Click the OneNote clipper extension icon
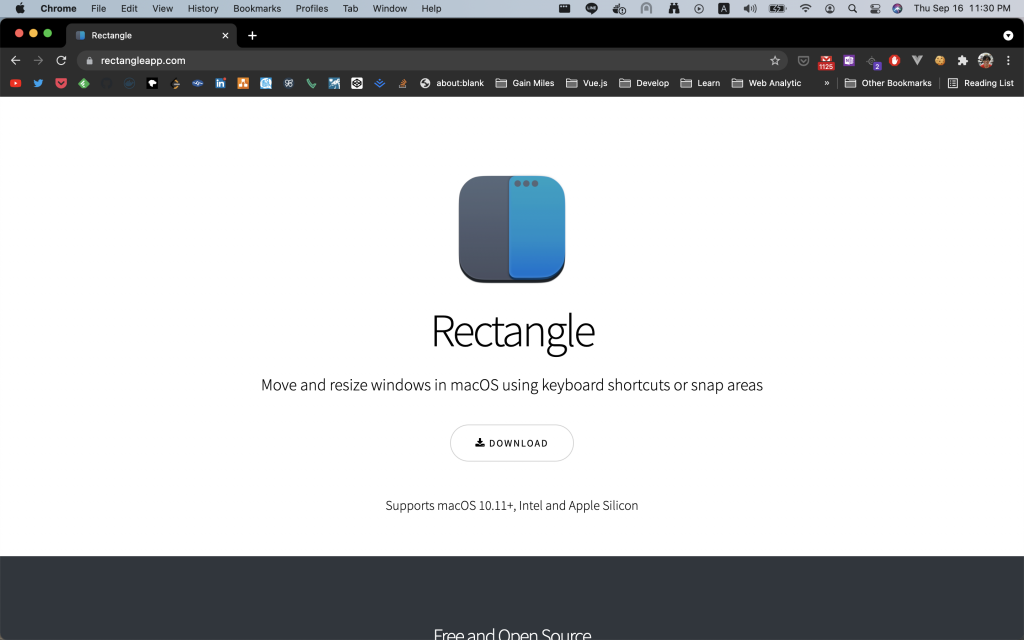This screenshot has height=640, width=1024. tap(849, 61)
